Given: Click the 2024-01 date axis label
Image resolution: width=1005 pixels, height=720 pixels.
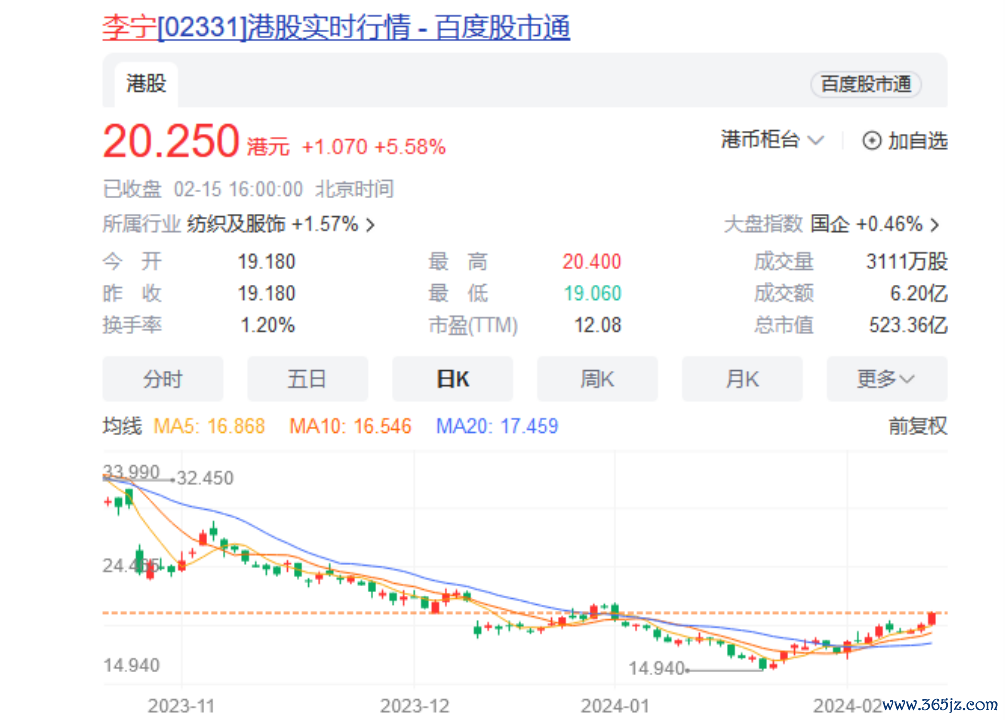Looking at the screenshot, I should pyautogui.click(x=615, y=706).
